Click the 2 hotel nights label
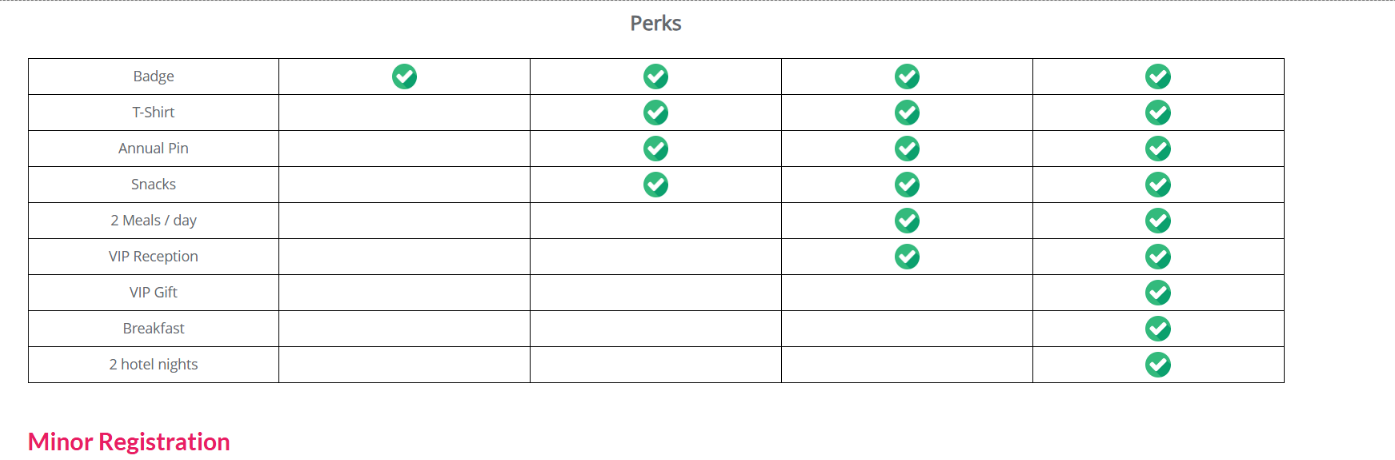The height and width of the screenshot is (460, 1395). point(153,364)
